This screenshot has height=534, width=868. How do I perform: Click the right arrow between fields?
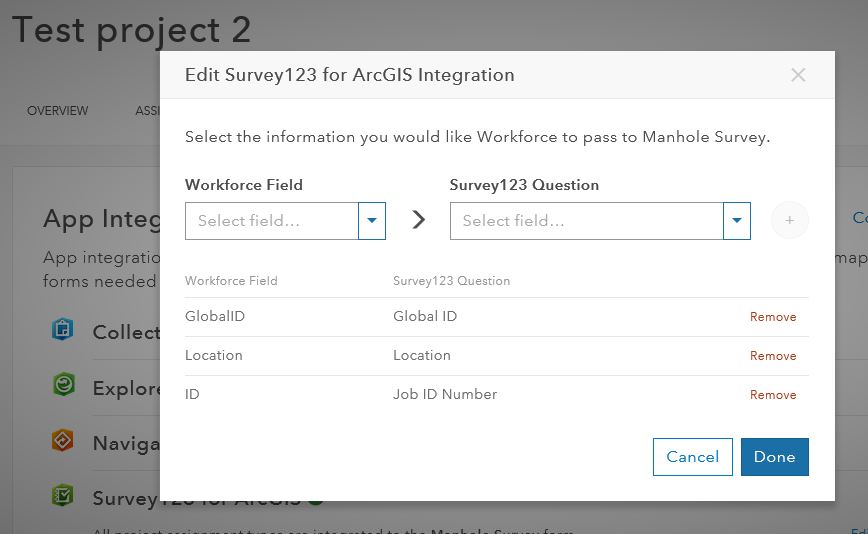419,220
